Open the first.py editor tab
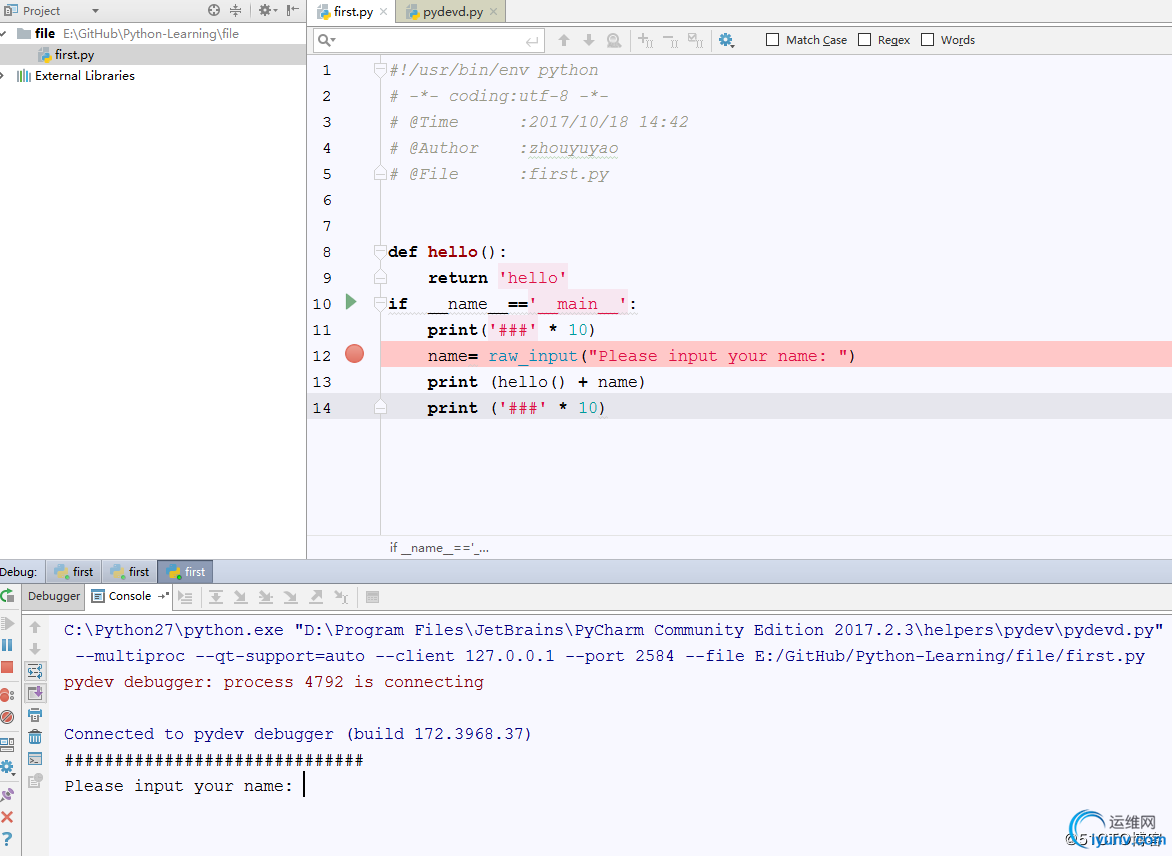 point(352,11)
